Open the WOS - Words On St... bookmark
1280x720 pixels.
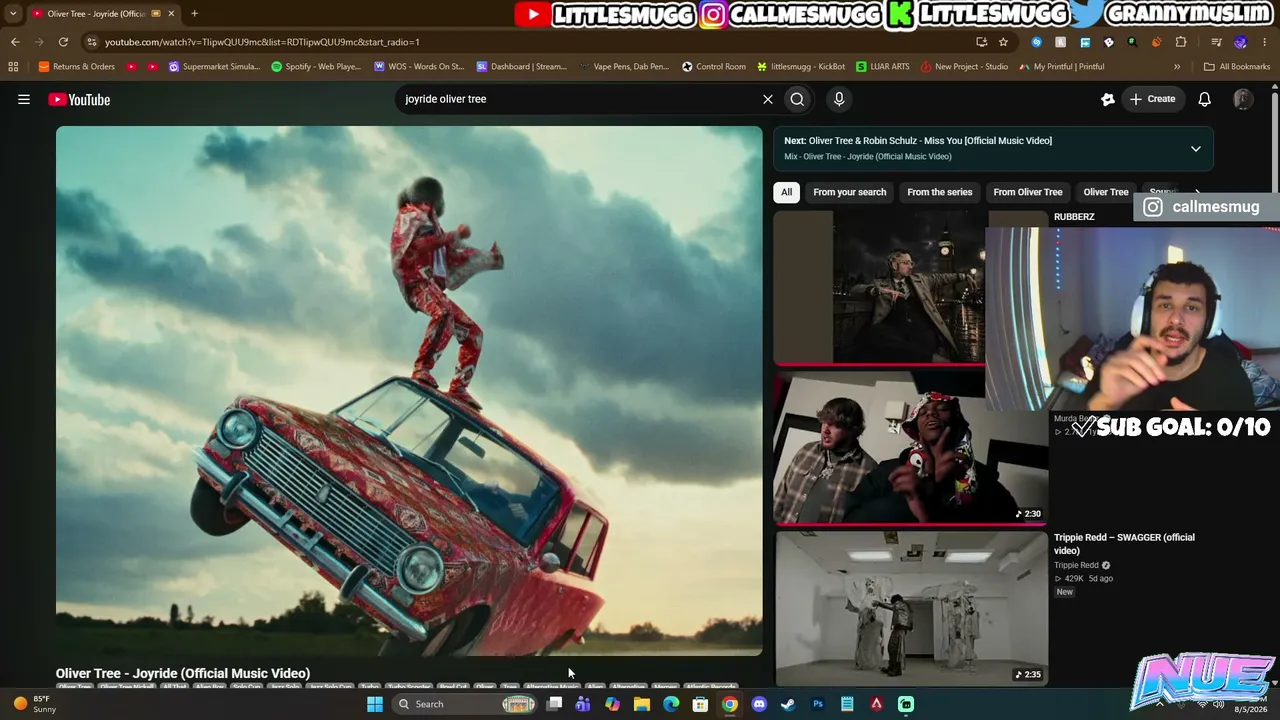click(419, 67)
